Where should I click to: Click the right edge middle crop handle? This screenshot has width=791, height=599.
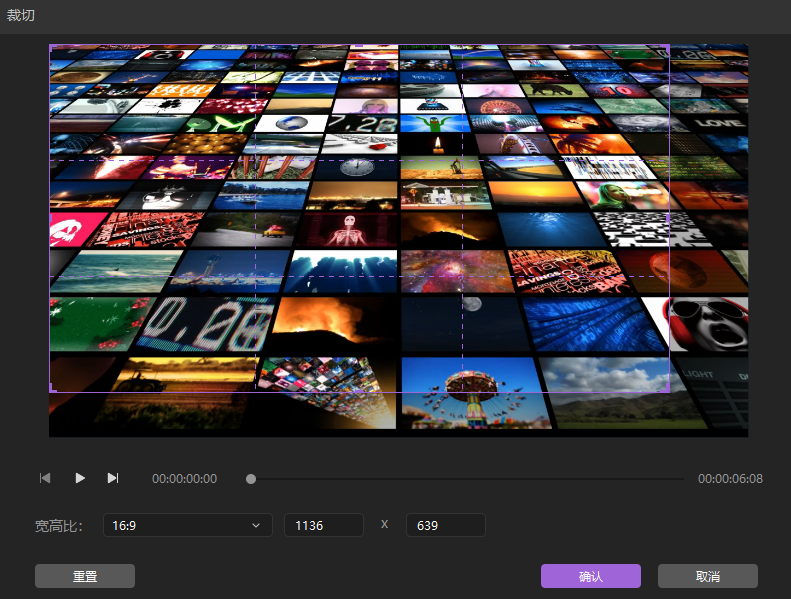668,218
